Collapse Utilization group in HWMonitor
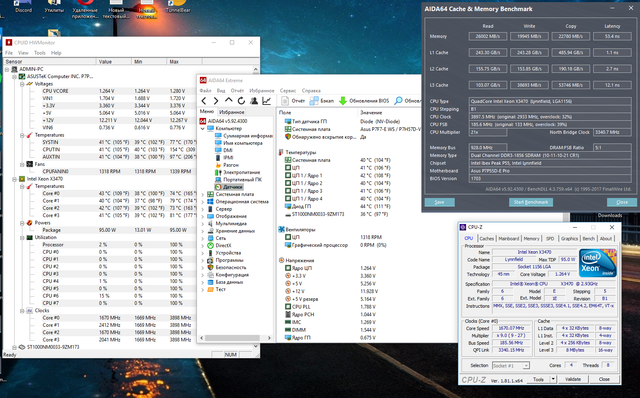Screen dimensions: 640x398 [x=22, y=237]
